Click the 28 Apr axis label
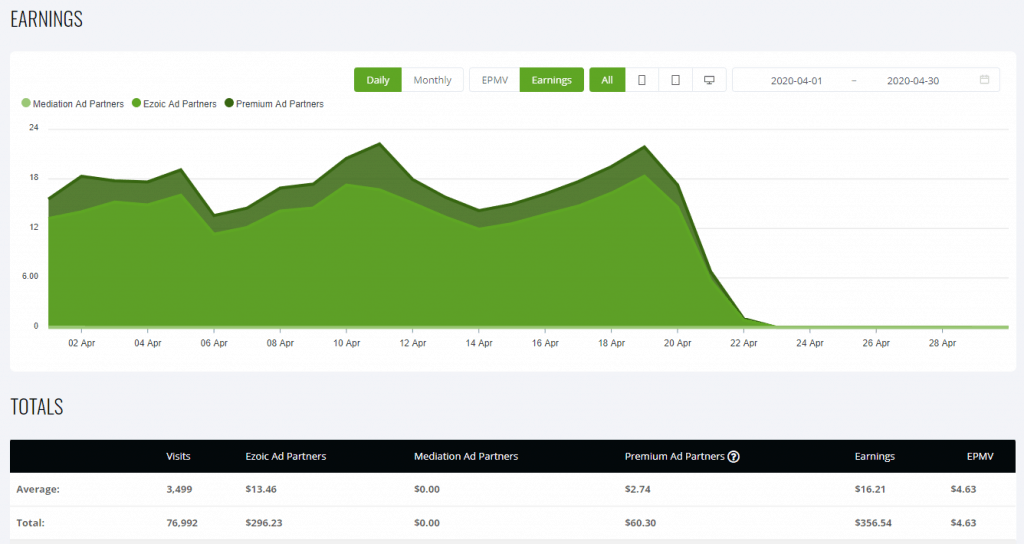This screenshot has height=544, width=1024. coord(942,343)
